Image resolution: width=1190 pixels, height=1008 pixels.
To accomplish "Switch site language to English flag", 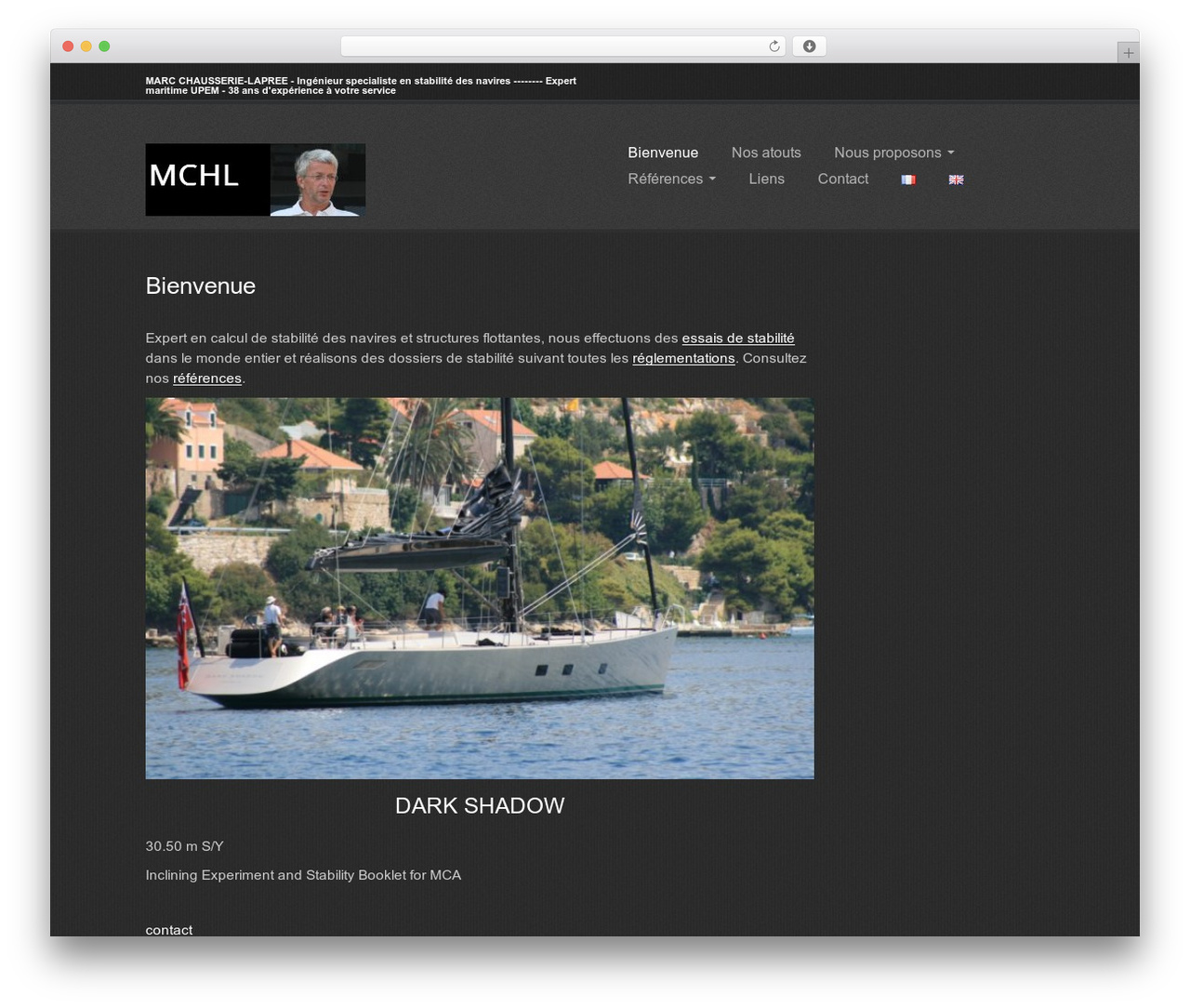I will tap(956, 179).
